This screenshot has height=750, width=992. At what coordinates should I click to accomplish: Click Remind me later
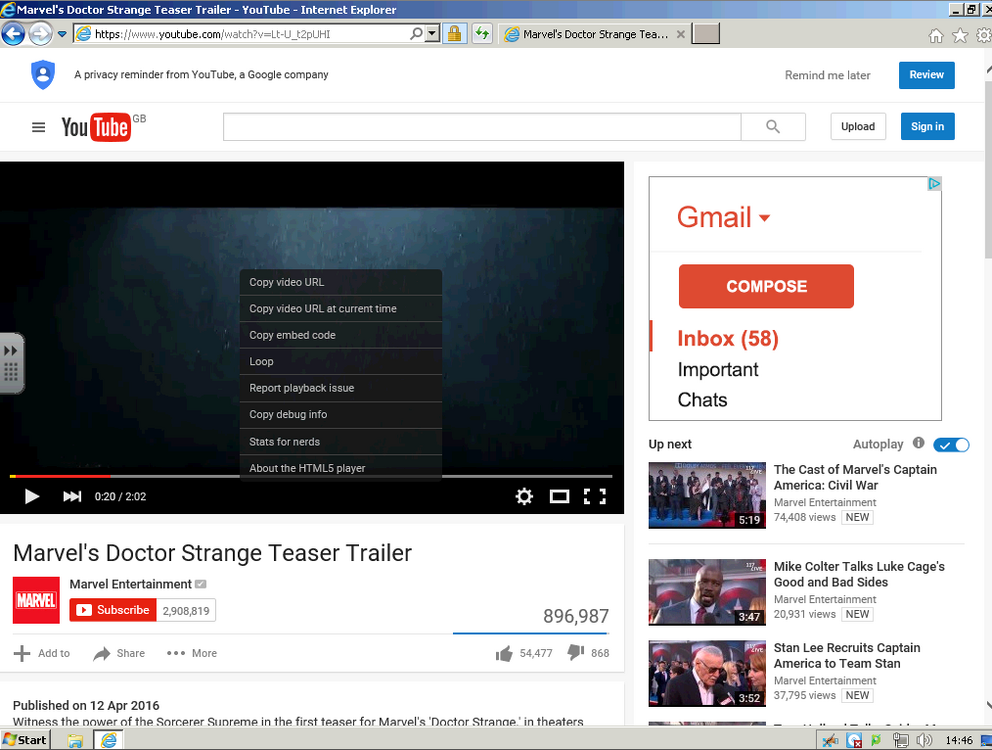click(x=828, y=75)
